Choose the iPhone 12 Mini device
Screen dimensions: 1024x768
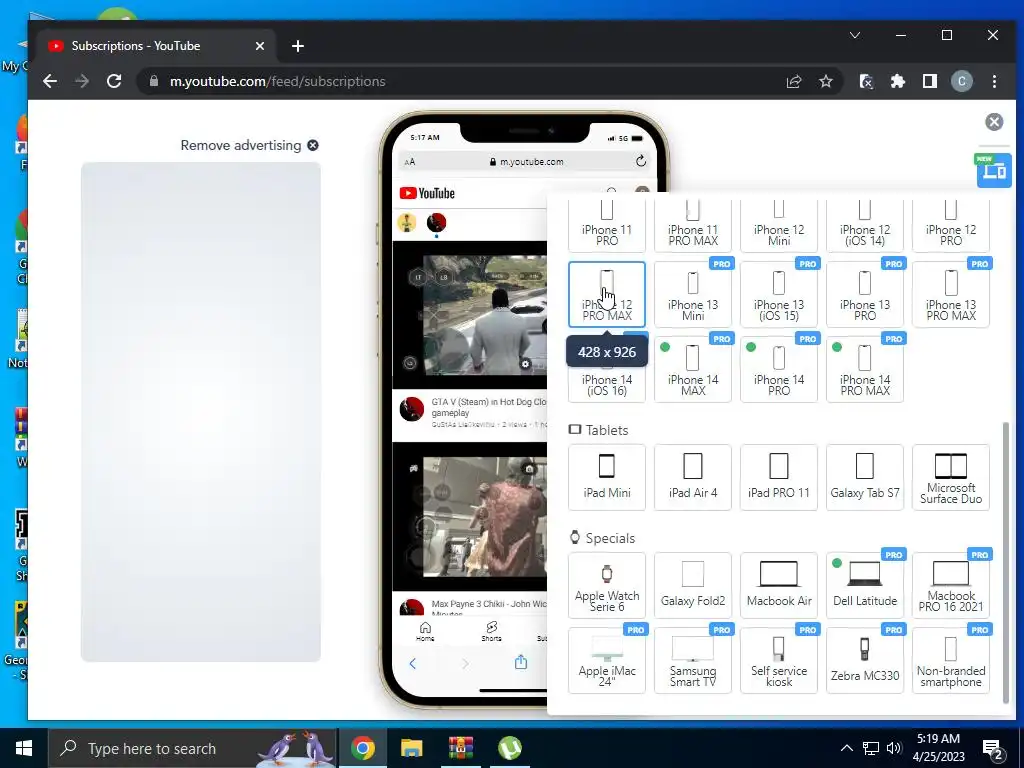pos(778,226)
